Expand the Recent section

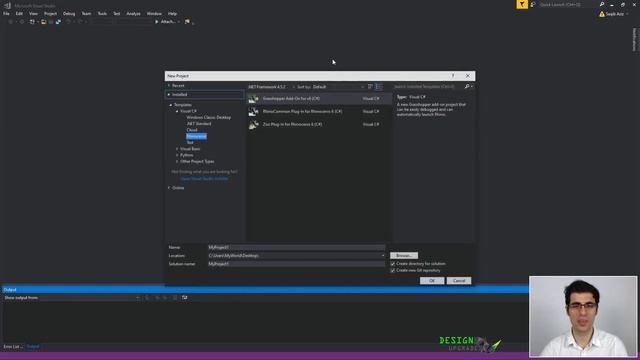[169, 86]
